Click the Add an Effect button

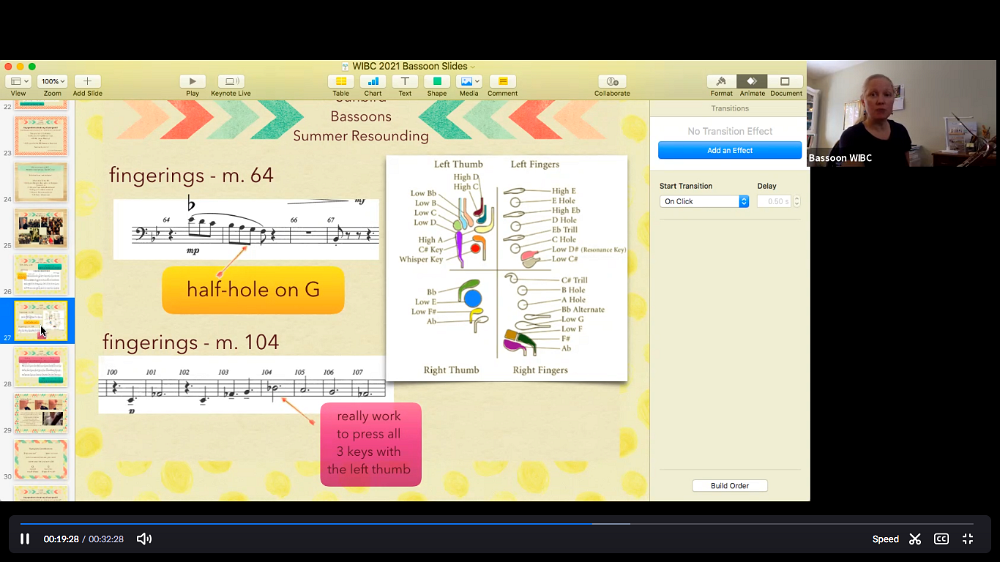tap(730, 151)
